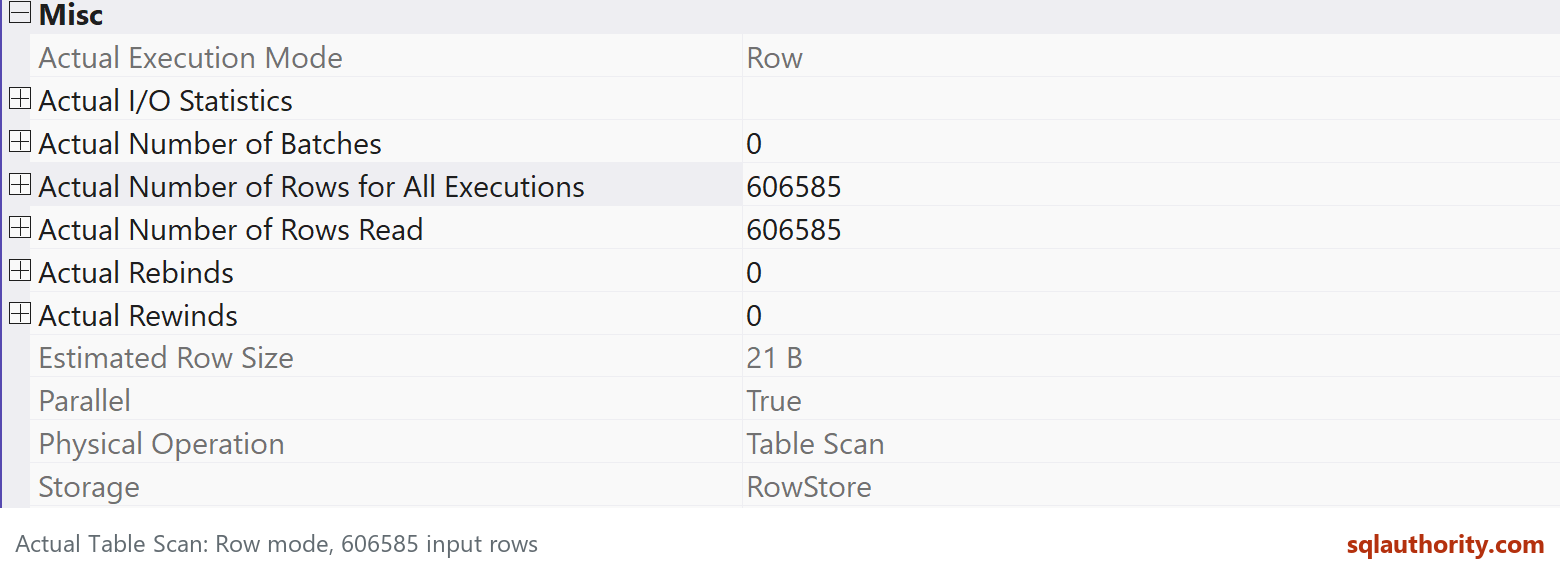
Task: Click the 21 B row size value
Action: click(x=774, y=358)
